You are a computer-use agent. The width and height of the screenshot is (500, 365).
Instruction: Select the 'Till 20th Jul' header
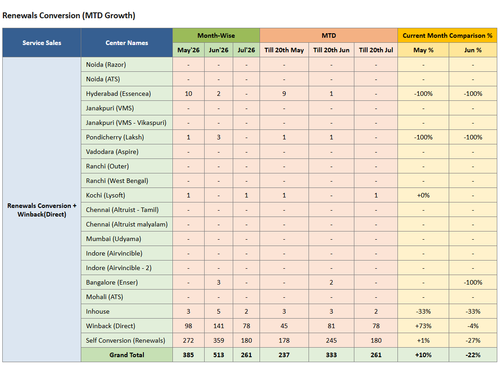coord(376,50)
